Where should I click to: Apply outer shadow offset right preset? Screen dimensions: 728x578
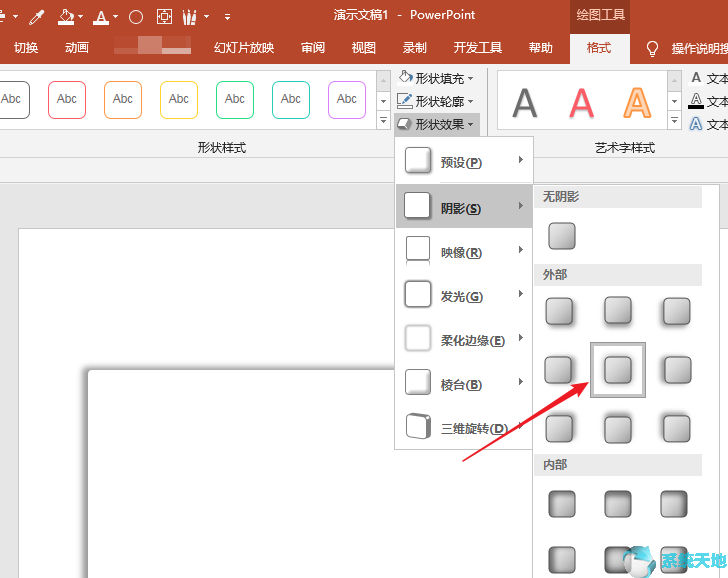(559, 370)
